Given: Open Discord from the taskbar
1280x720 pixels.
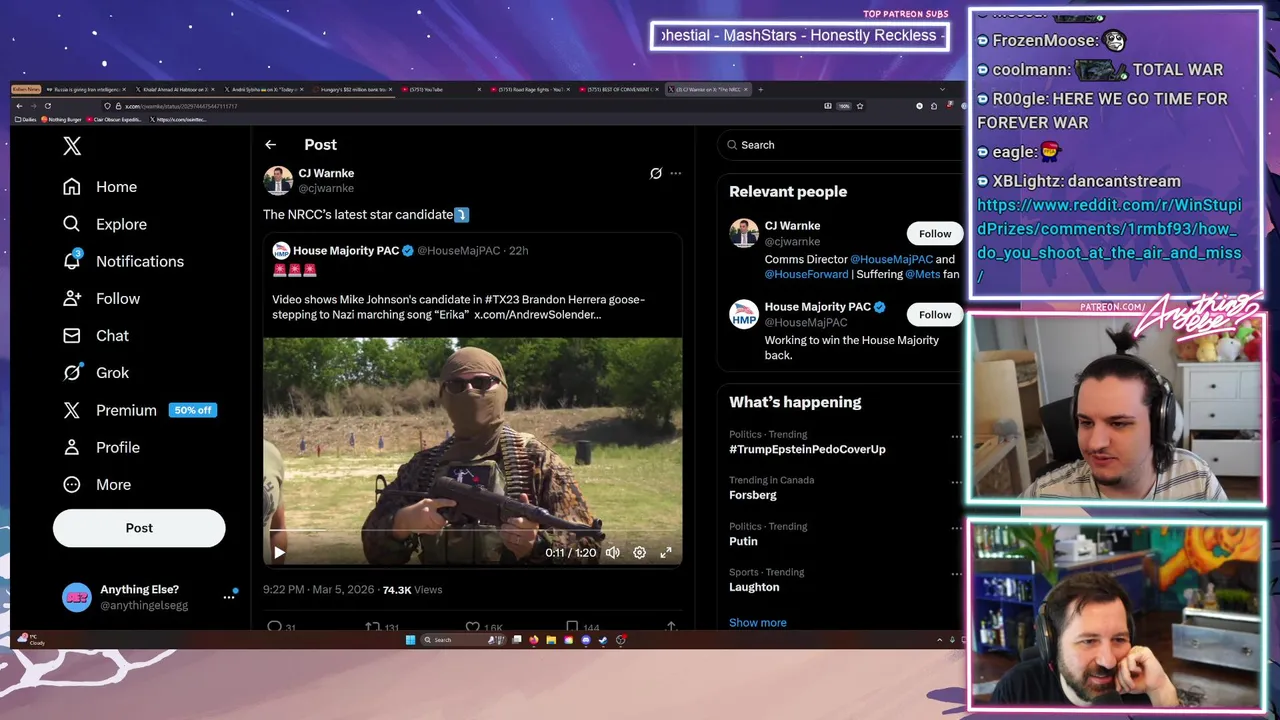Looking at the screenshot, I should point(586,640).
